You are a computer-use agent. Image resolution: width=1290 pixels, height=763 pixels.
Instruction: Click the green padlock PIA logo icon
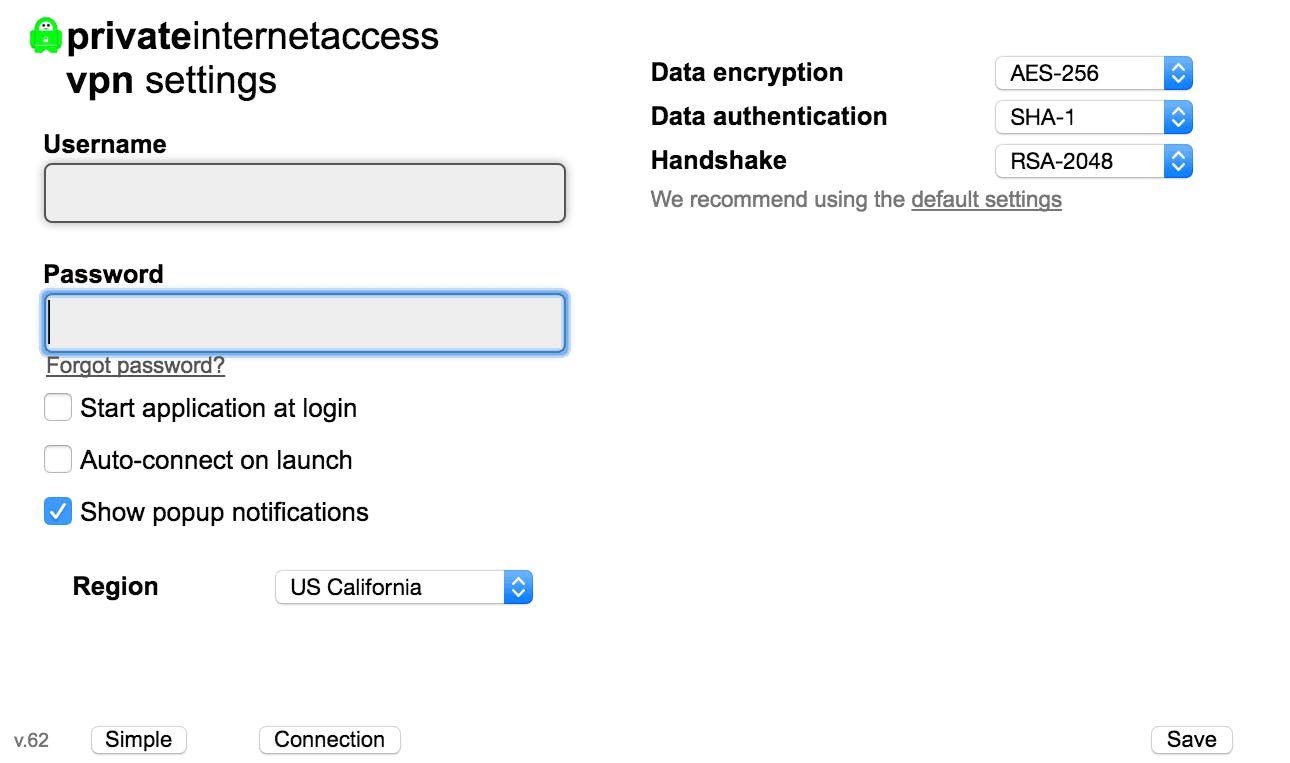(x=46, y=35)
